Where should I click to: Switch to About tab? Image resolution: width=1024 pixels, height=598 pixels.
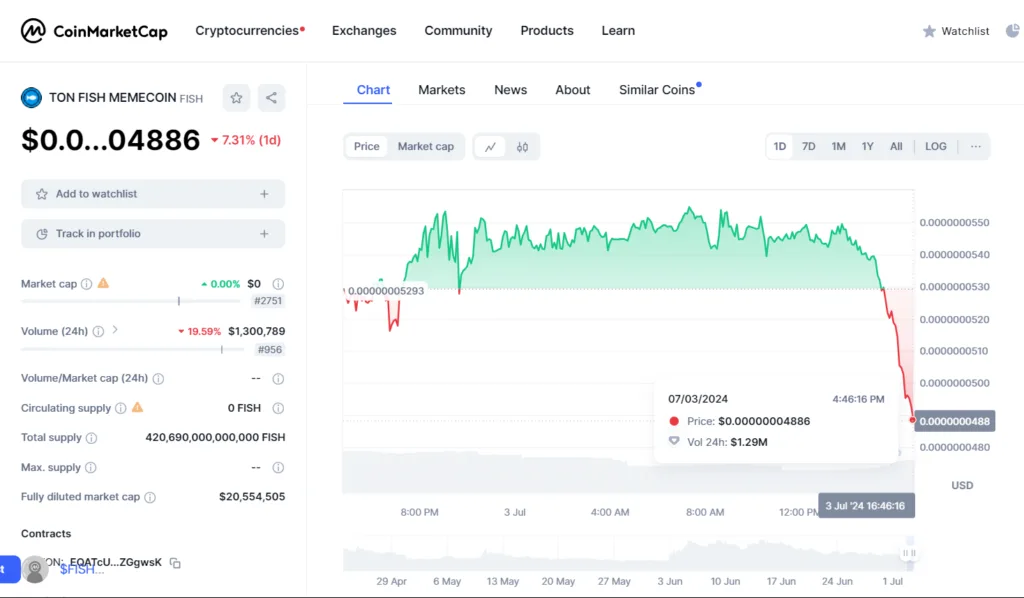(573, 90)
